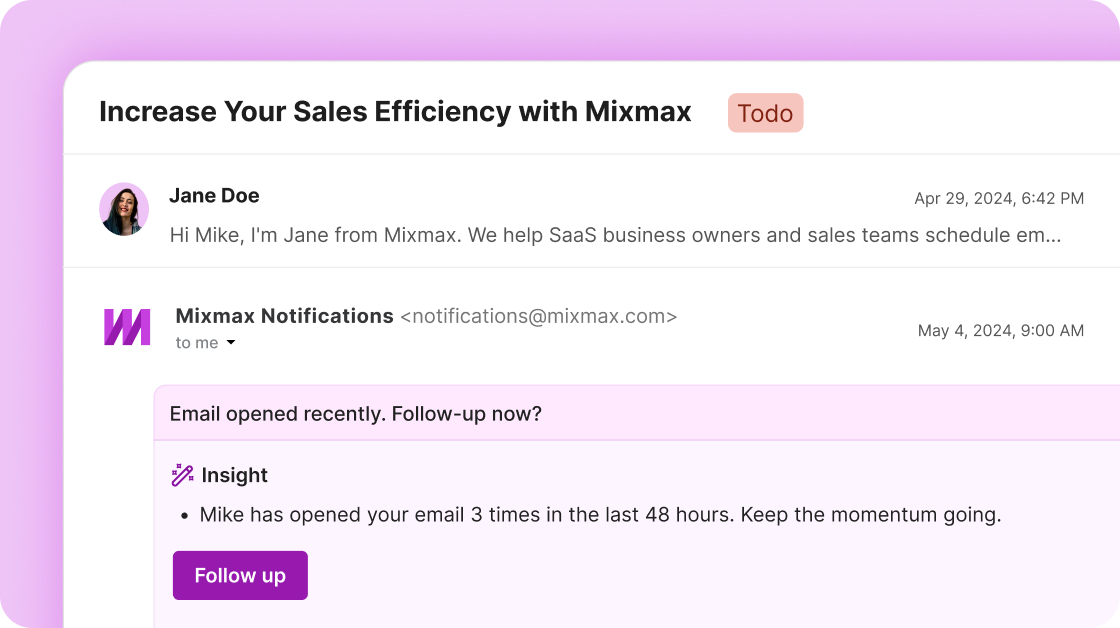Select the Todo status label

click(765, 113)
